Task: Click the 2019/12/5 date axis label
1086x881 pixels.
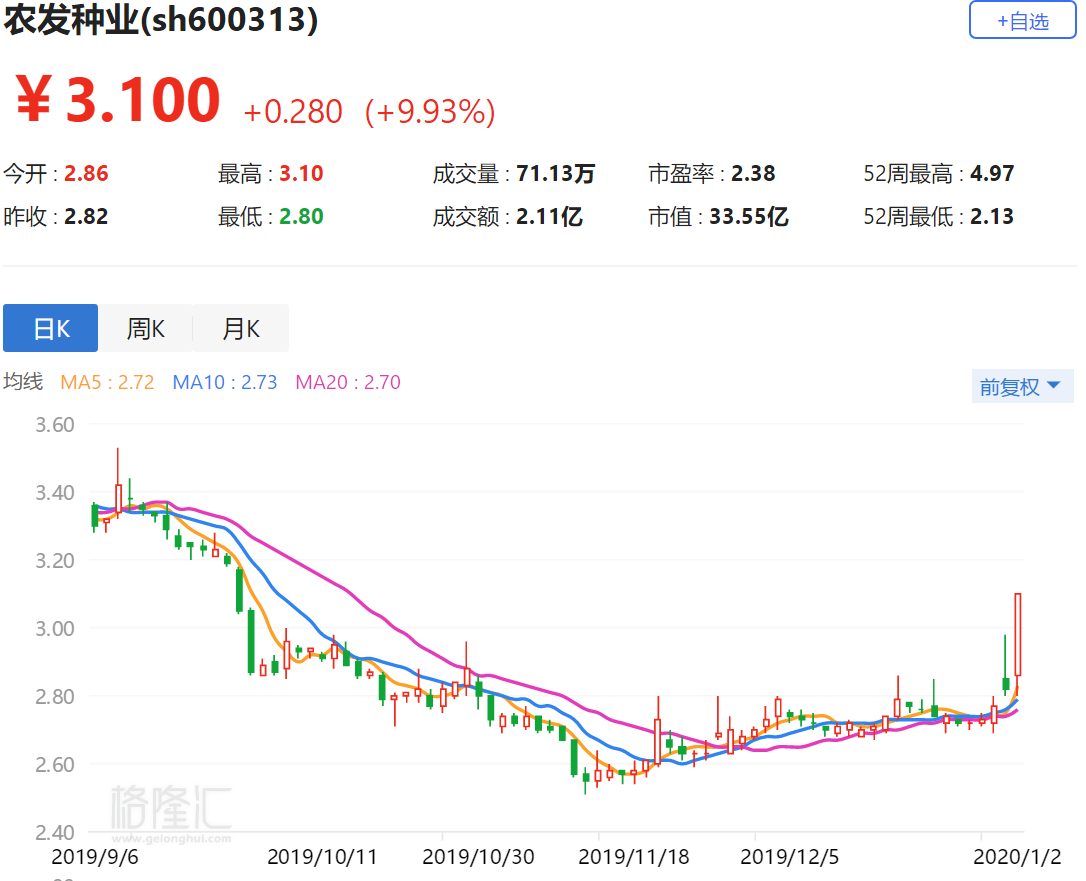Action: (790, 857)
